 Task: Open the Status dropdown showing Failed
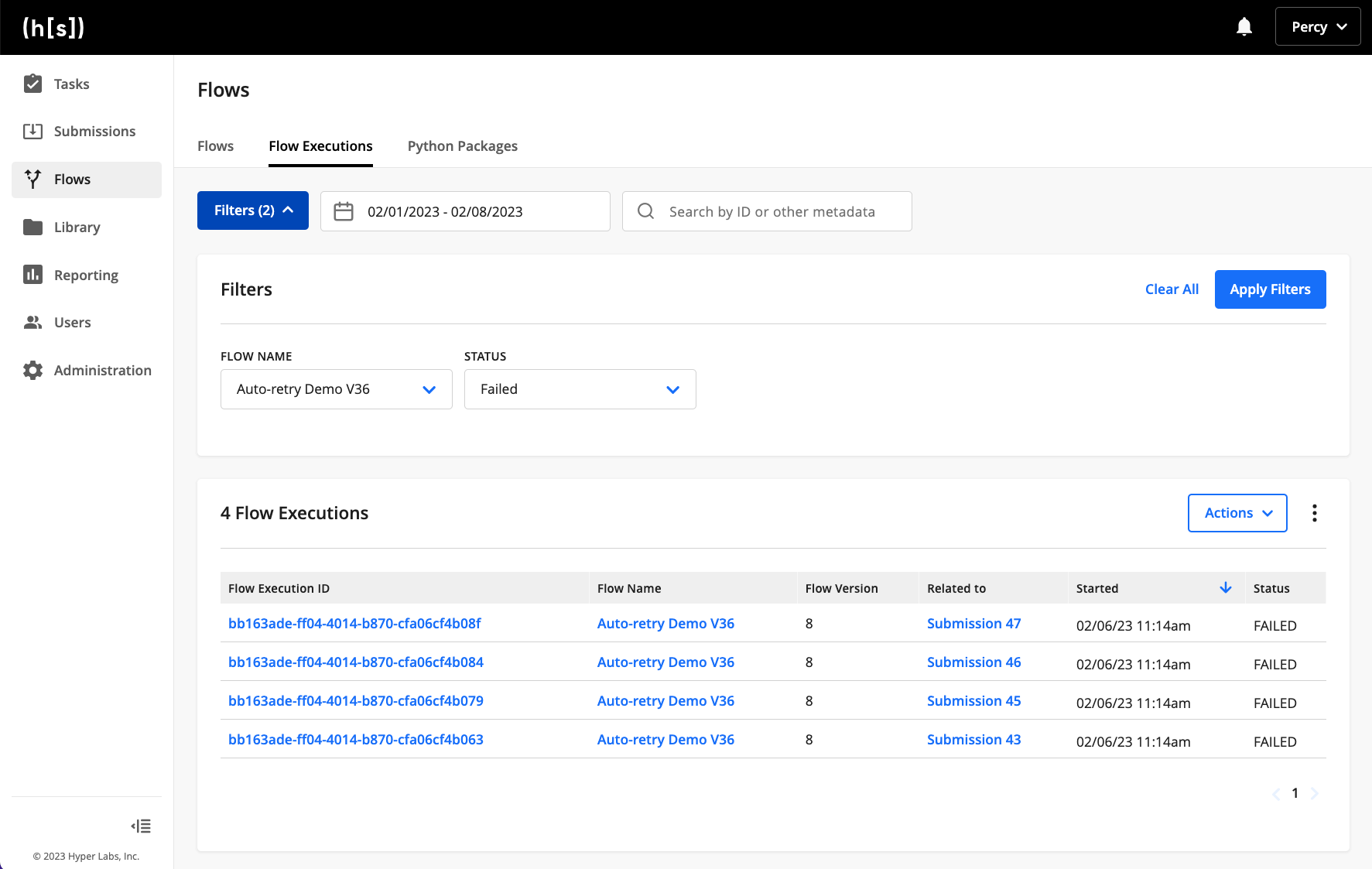click(x=580, y=389)
